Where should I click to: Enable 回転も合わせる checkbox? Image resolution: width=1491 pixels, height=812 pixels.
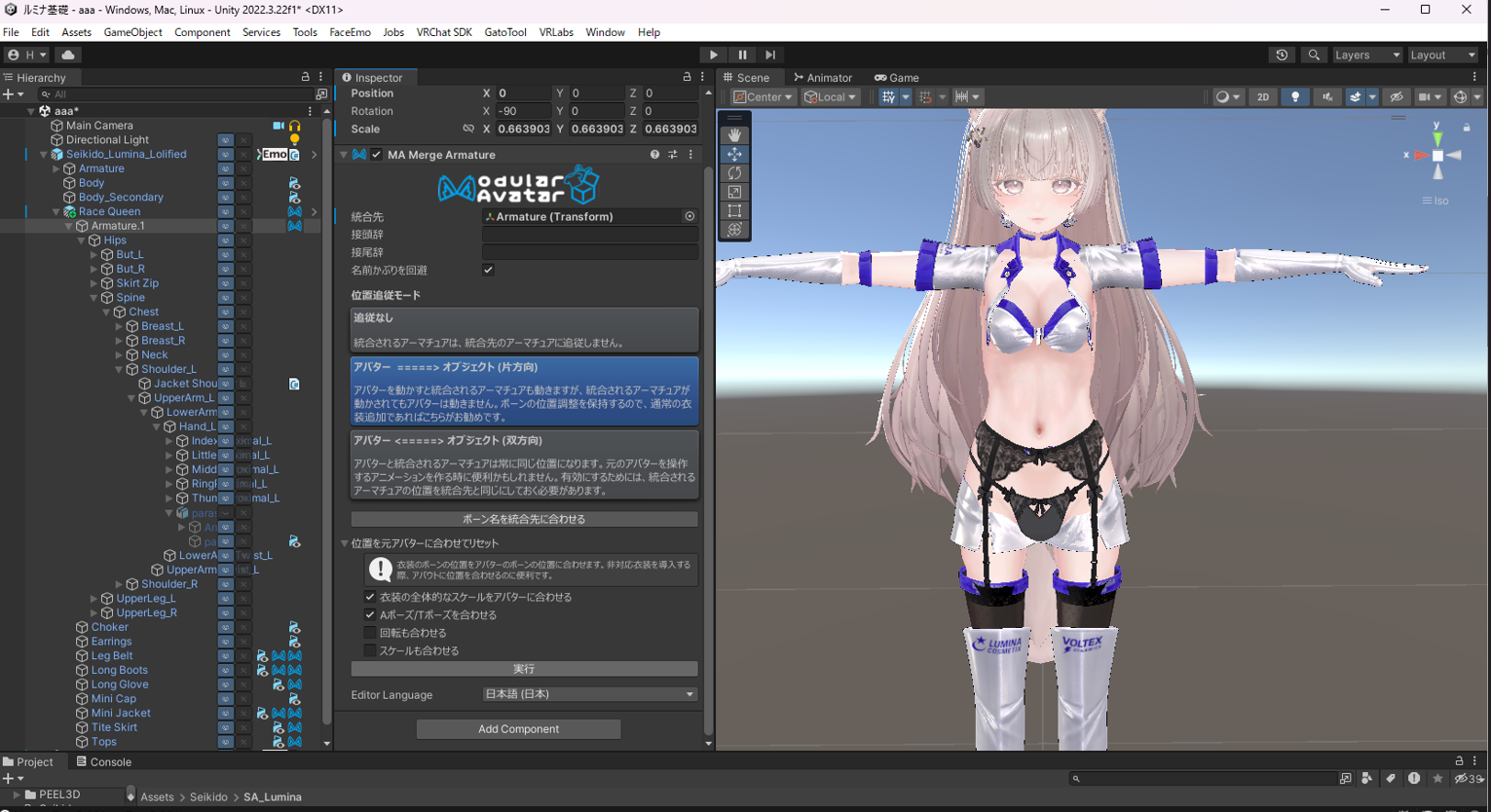[370, 633]
